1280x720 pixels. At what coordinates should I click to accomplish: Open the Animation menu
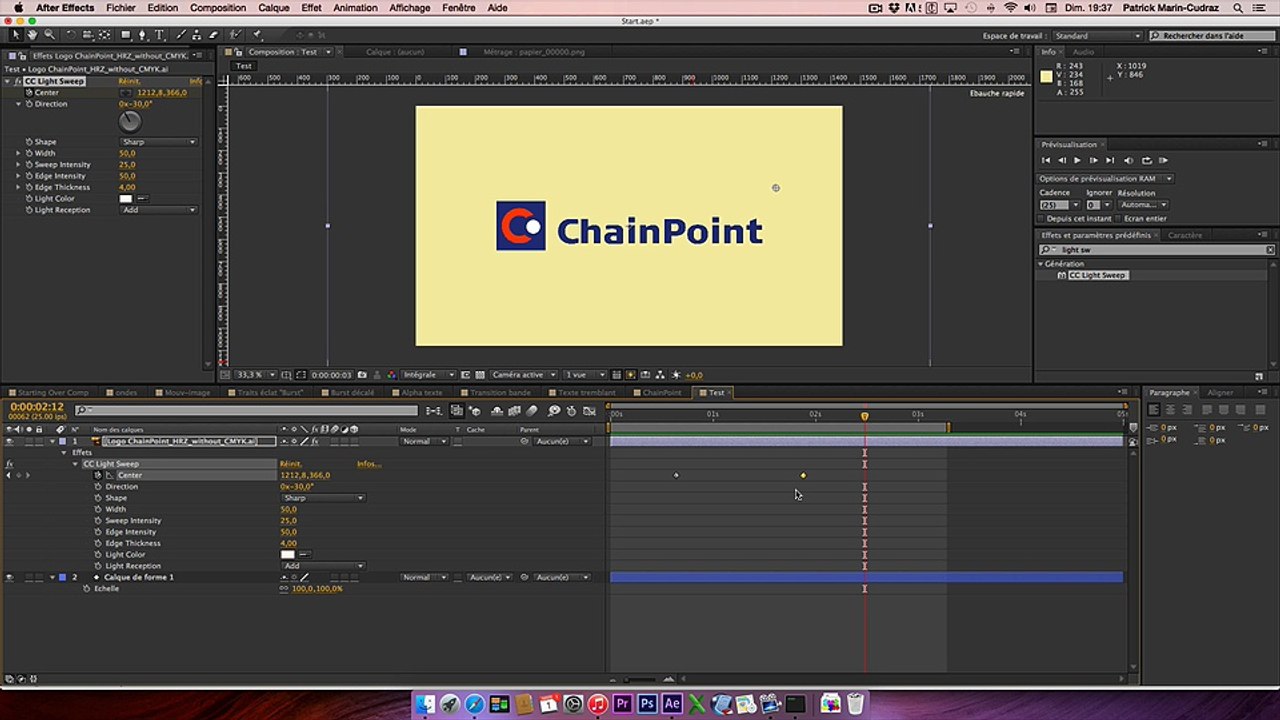click(355, 8)
